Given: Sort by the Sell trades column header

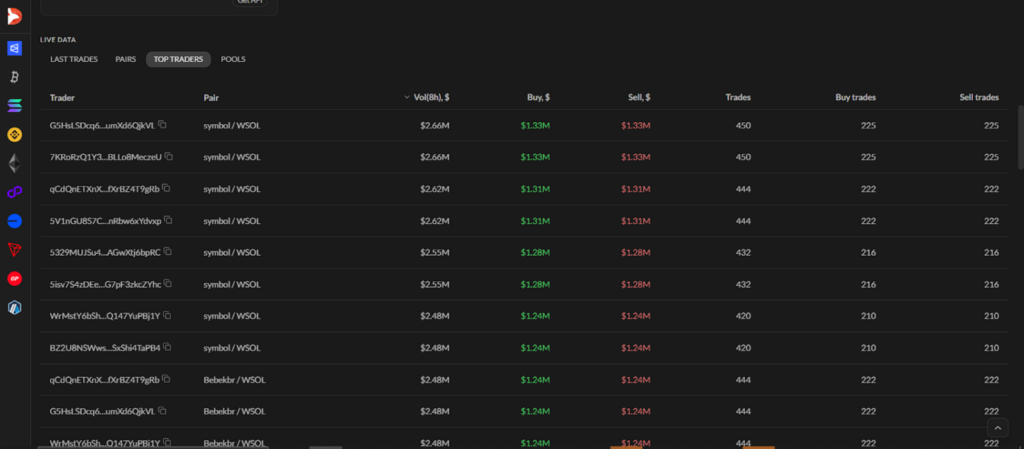Looking at the screenshot, I should (x=979, y=97).
